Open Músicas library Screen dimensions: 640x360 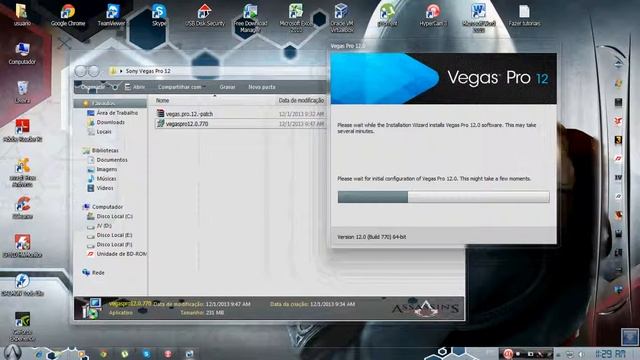pos(106,178)
